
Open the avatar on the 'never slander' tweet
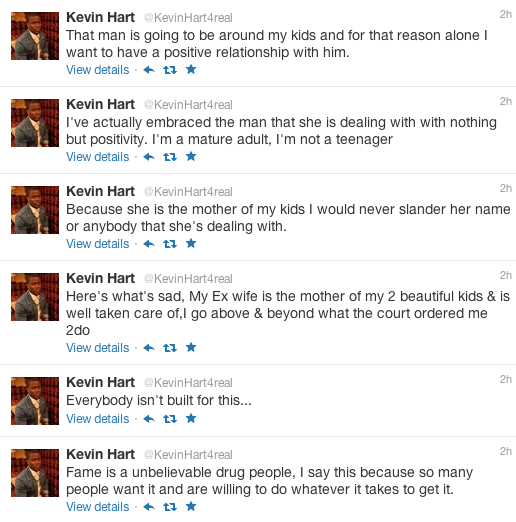point(35,210)
